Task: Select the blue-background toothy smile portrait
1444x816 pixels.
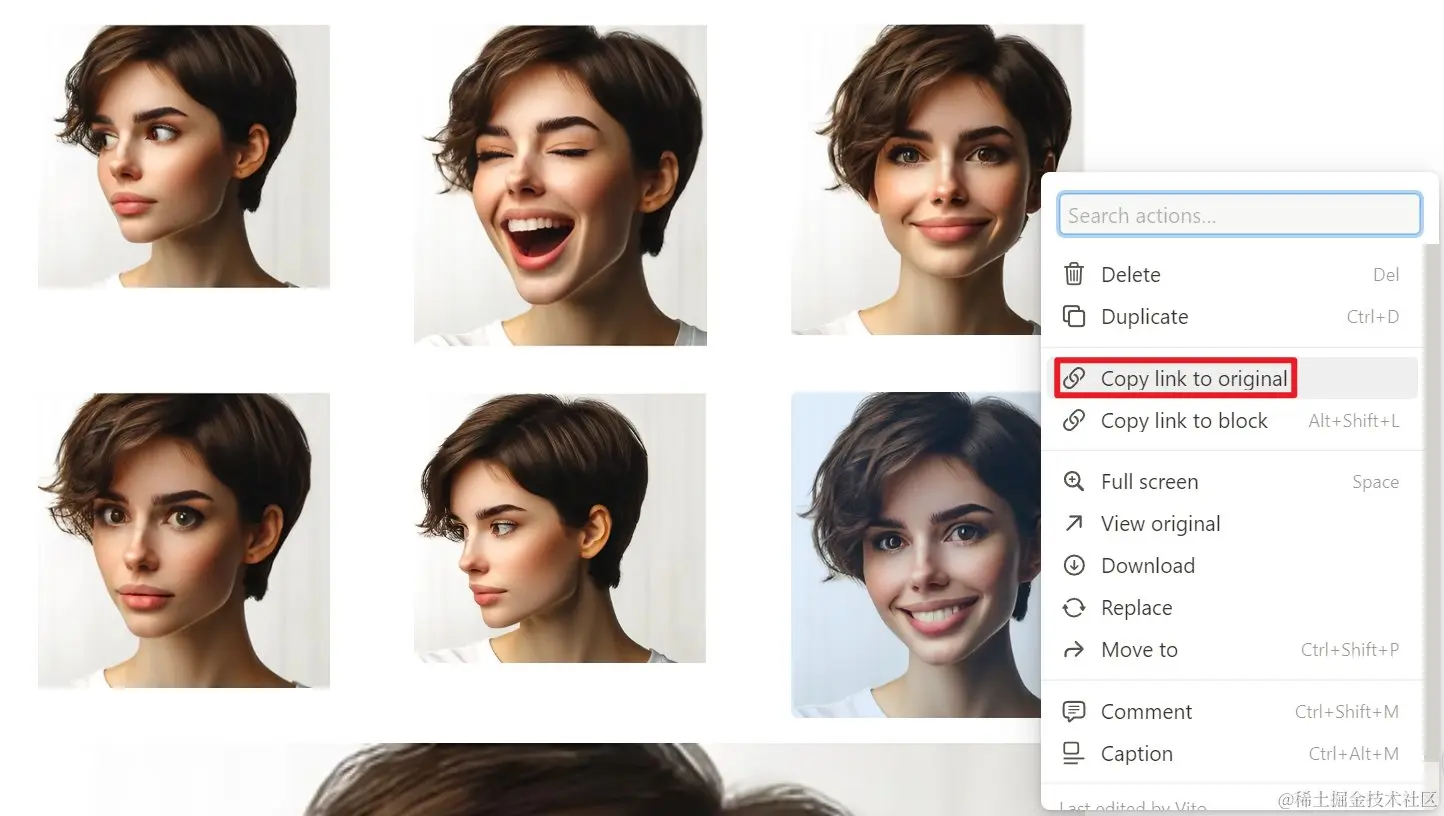Action: [x=915, y=555]
